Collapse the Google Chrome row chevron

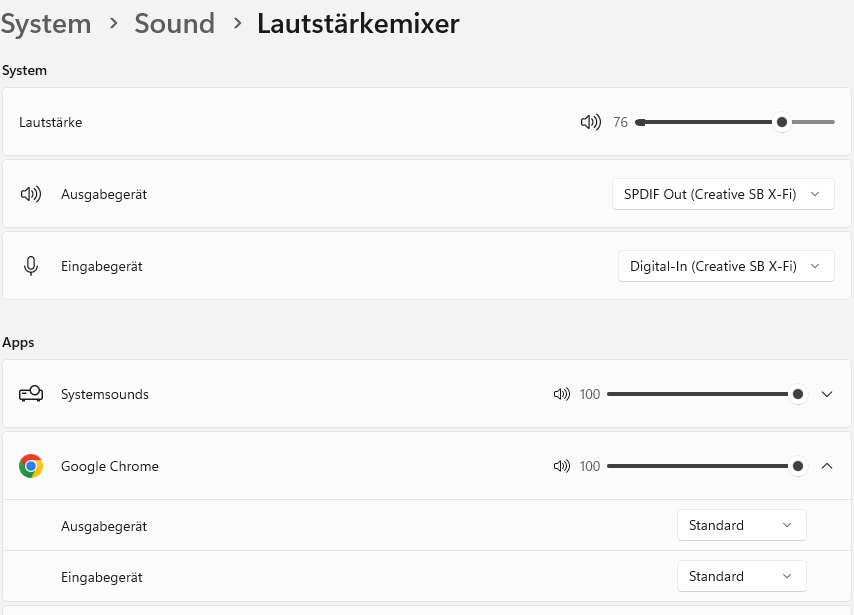827,466
